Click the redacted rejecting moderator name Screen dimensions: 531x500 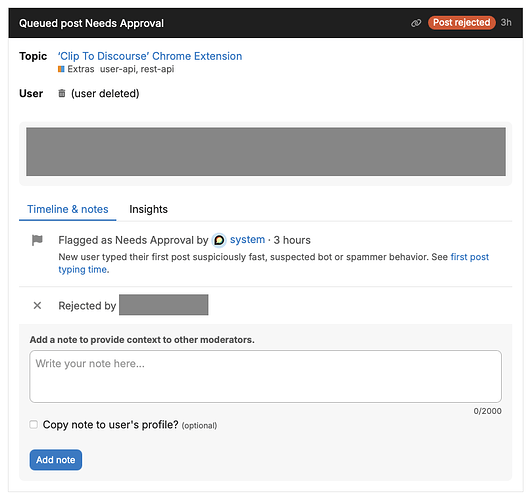(164, 305)
